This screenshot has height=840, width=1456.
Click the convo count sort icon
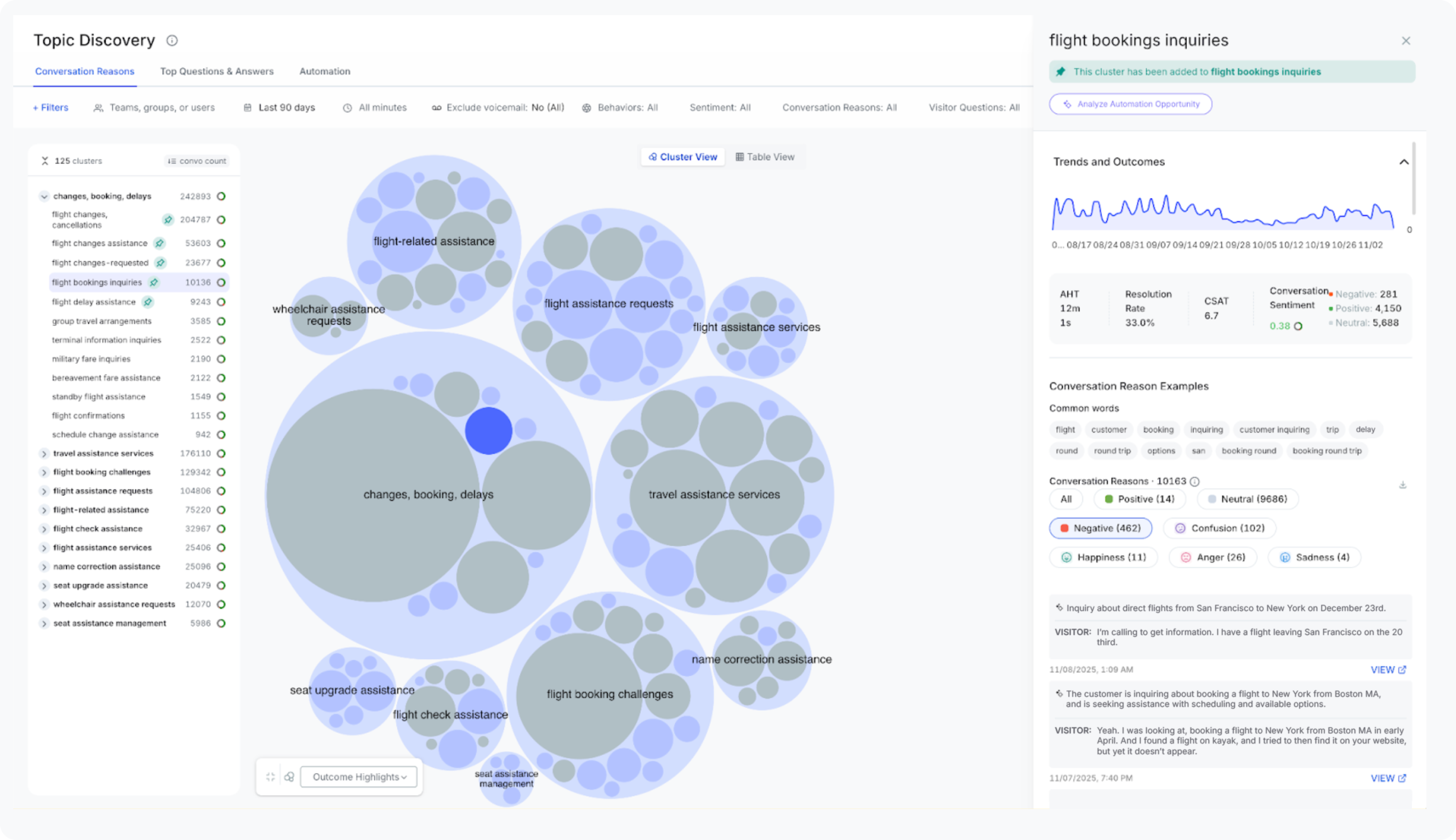tap(171, 161)
